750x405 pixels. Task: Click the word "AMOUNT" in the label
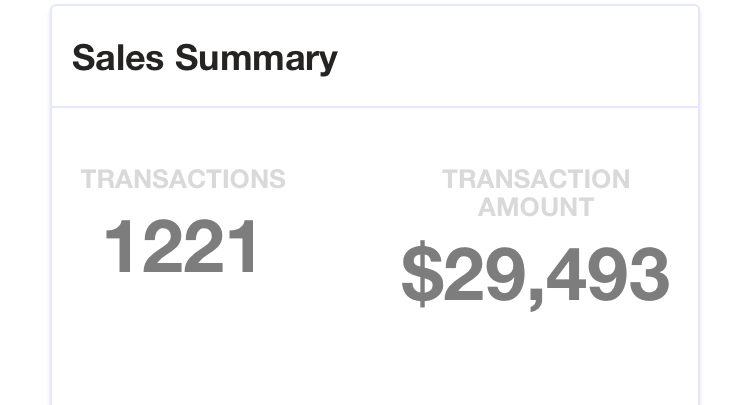click(x=536, y=207)
